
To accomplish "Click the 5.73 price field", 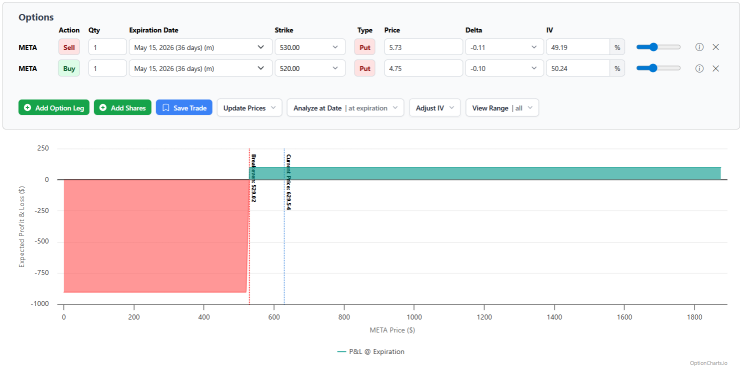I will [x=423, y=47].
